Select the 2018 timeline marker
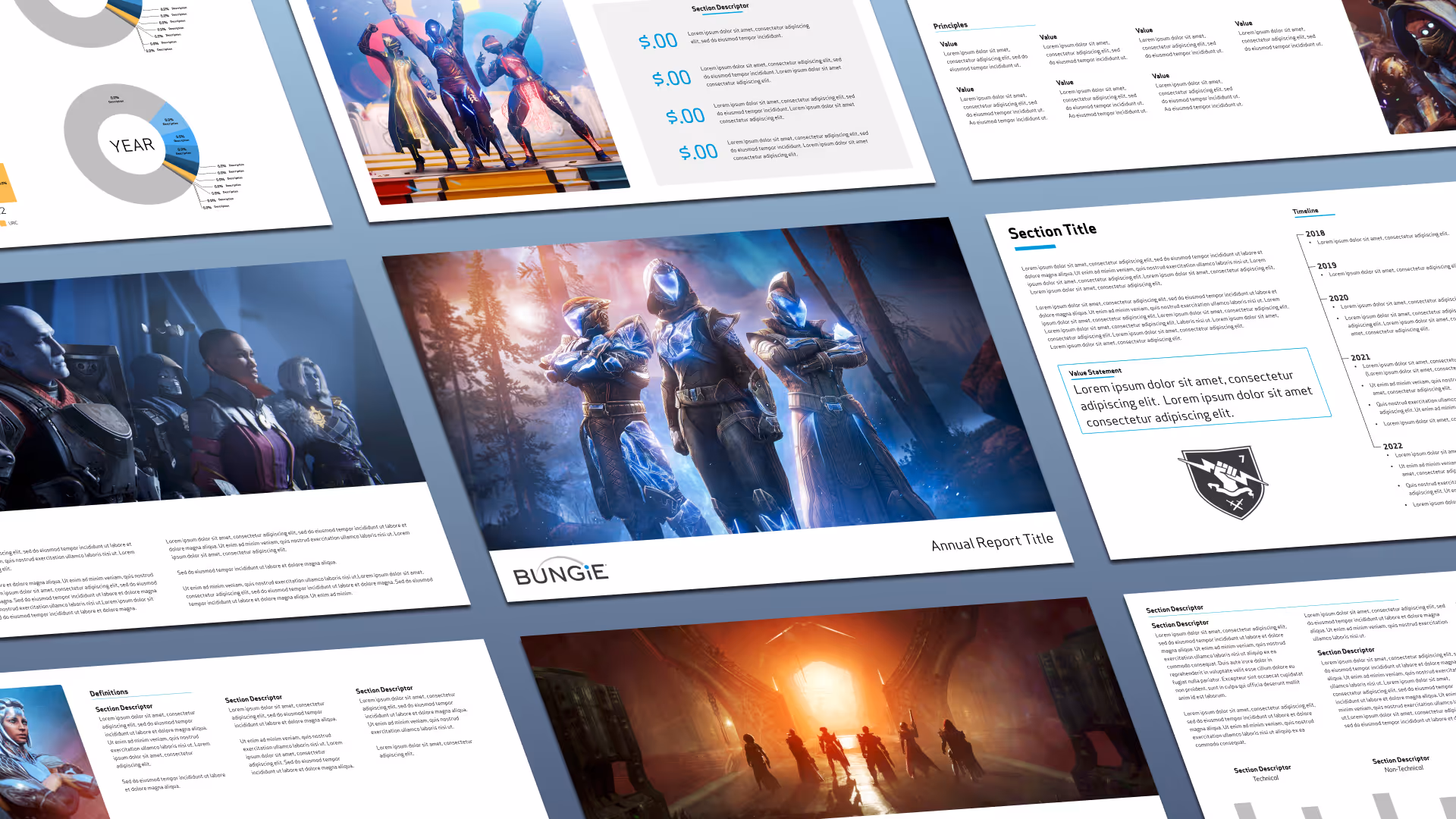 [x=1315, y=234]
